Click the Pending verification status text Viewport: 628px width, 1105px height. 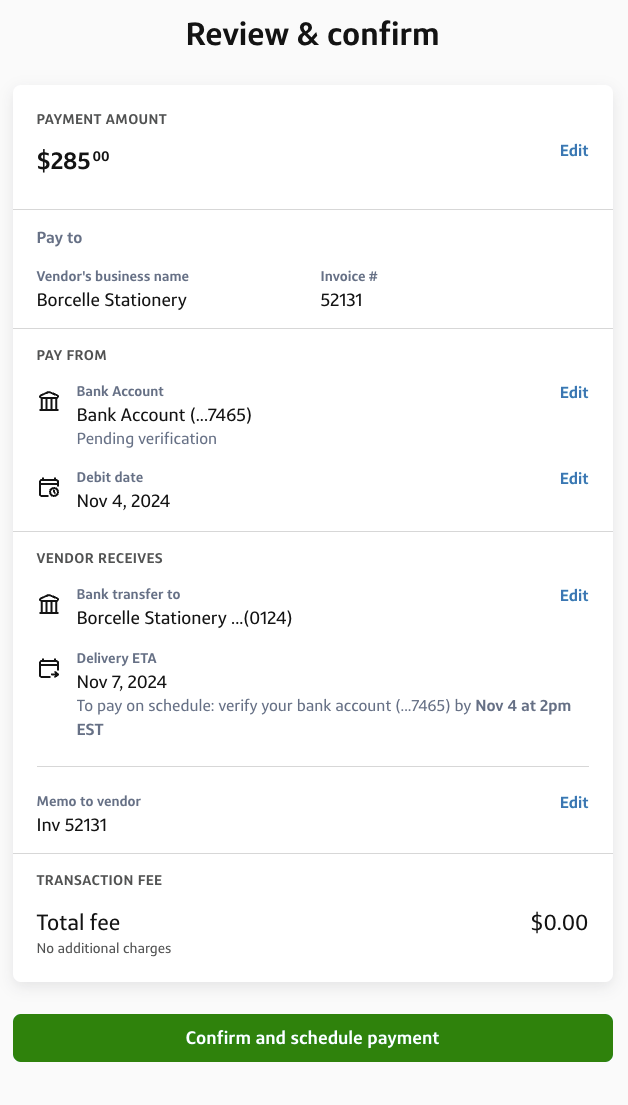coord(146,438)
